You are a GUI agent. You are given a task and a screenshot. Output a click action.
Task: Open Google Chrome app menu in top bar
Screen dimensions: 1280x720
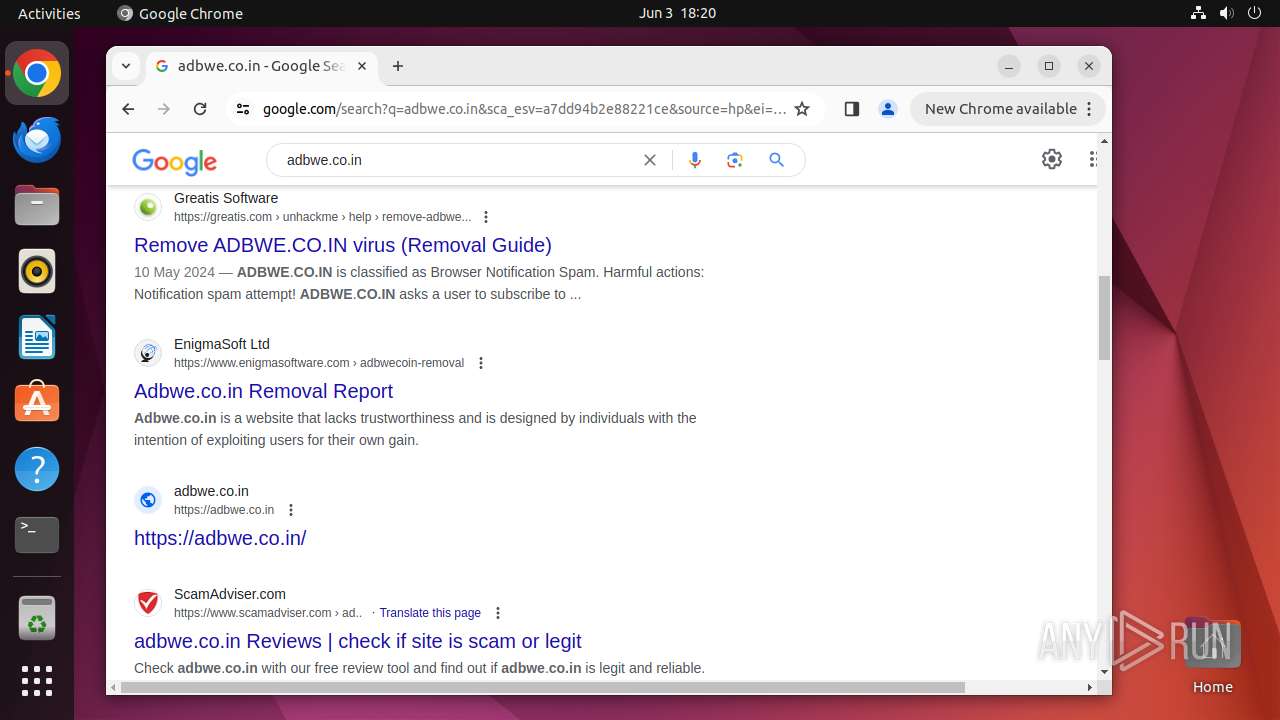click(x=180, y=13)
